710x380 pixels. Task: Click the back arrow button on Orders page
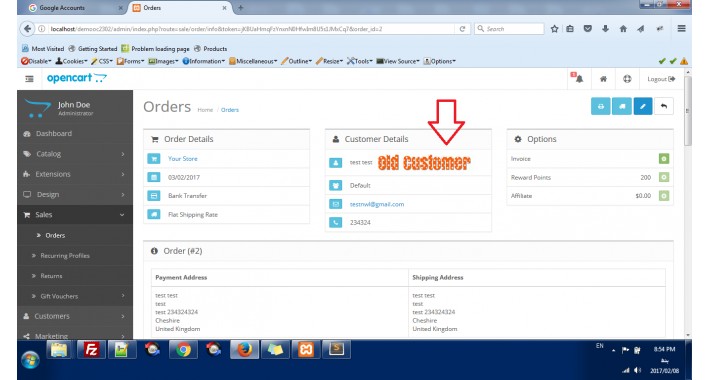point(664,106)
